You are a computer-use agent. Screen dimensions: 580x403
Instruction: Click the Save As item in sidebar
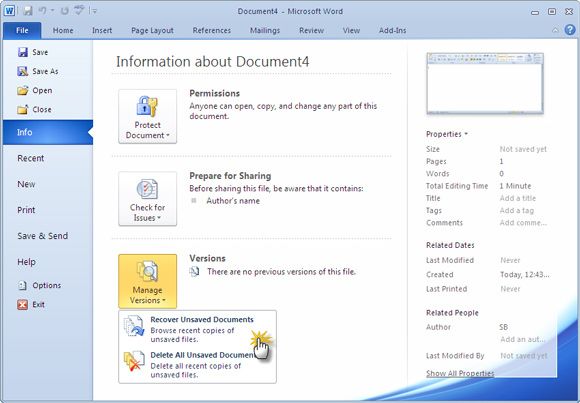(x=38, y=71)
